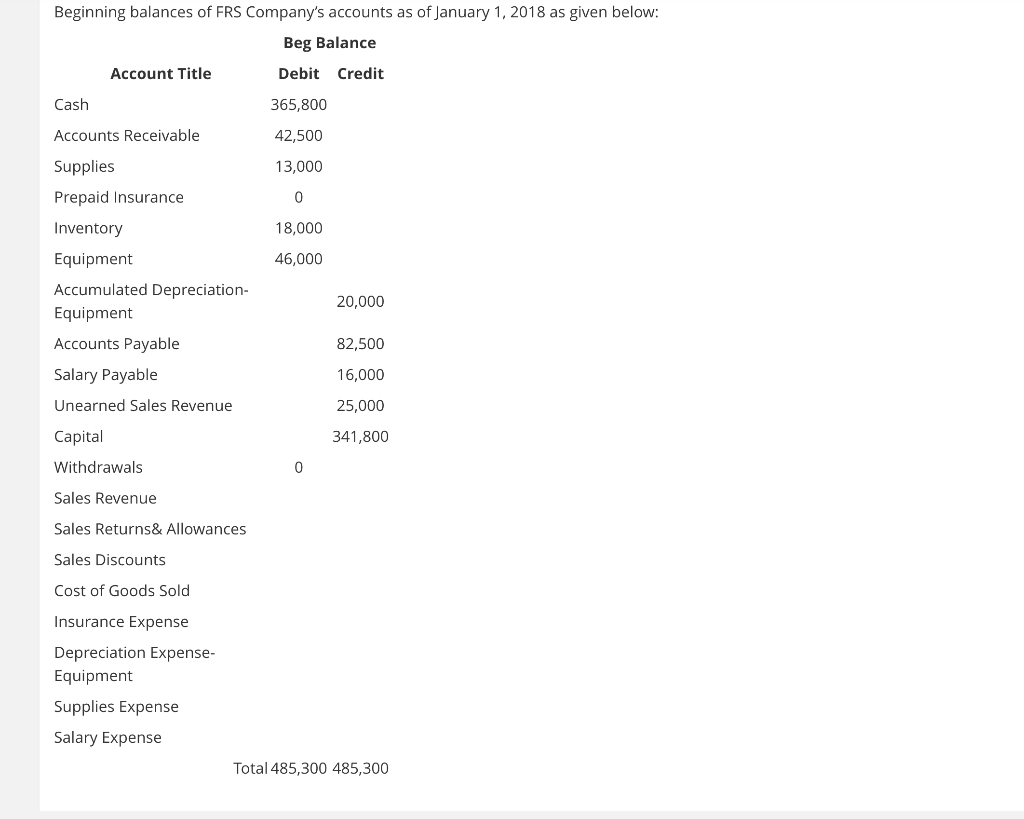The width and height of the screenshot is (1024, 819).
Task: Select the Sales Returns& Allowances entry
Action: click(150, 528)
